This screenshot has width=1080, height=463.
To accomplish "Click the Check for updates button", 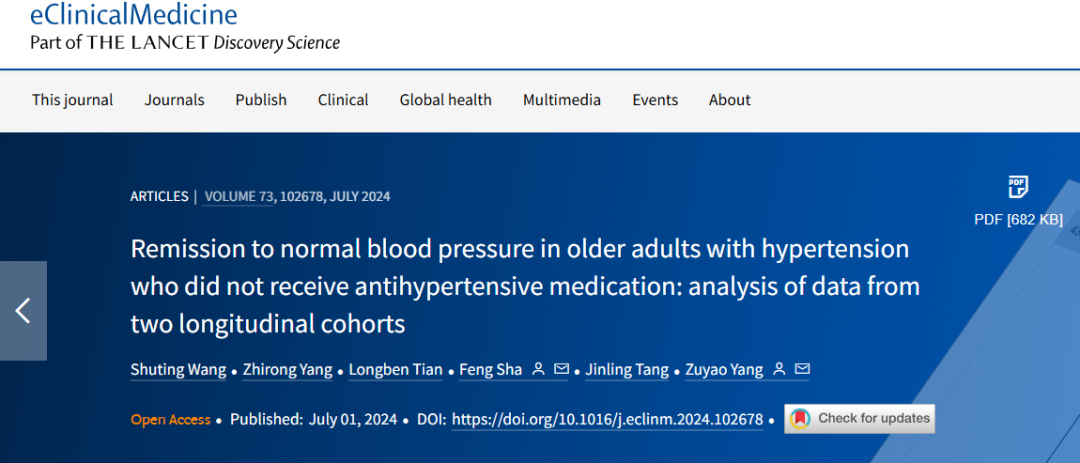I will 860,418.
